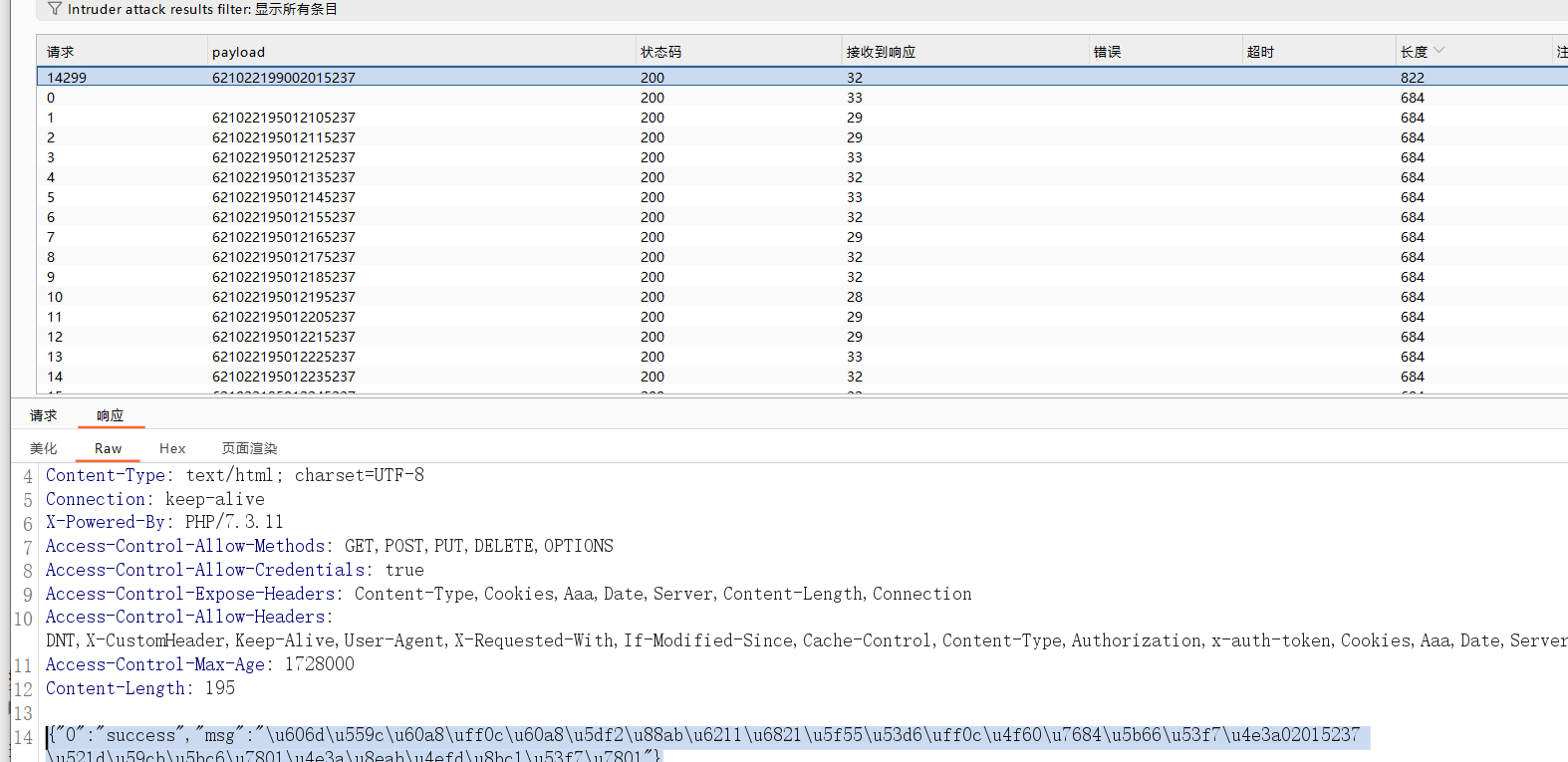The image size is (1568, 762).
Task: Click the Content-Length: 195 line
Action: pyautogui.click(x=140, y=688)
